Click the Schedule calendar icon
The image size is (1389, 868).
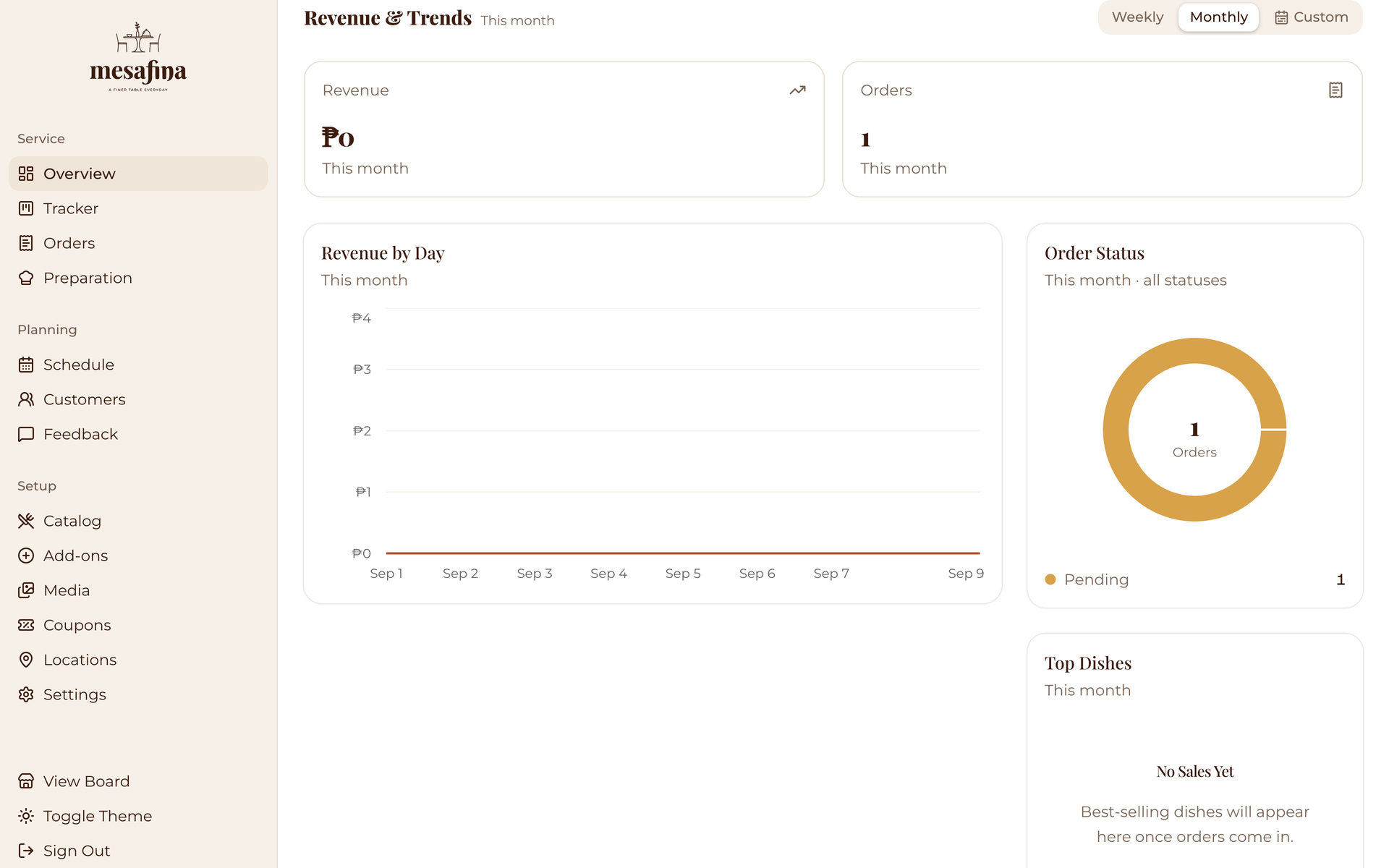coord(26,365)
